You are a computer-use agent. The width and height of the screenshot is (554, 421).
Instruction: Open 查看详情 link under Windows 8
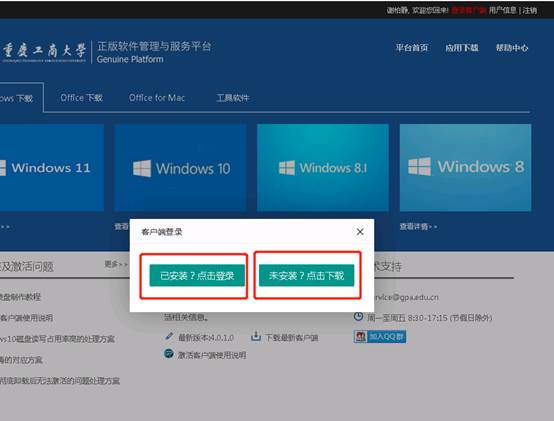click(x=418, y=226)
